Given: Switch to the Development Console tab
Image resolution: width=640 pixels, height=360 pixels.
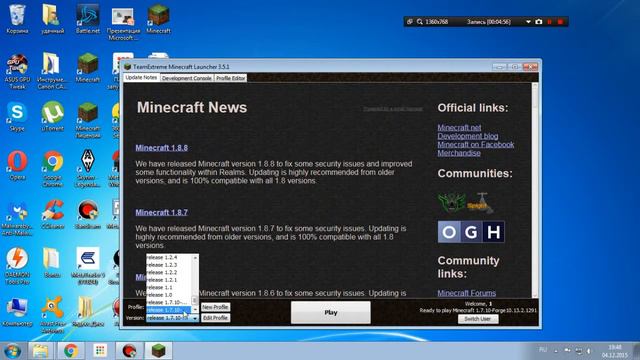Looking at the screenshot, I should click(x=187, y=78).
